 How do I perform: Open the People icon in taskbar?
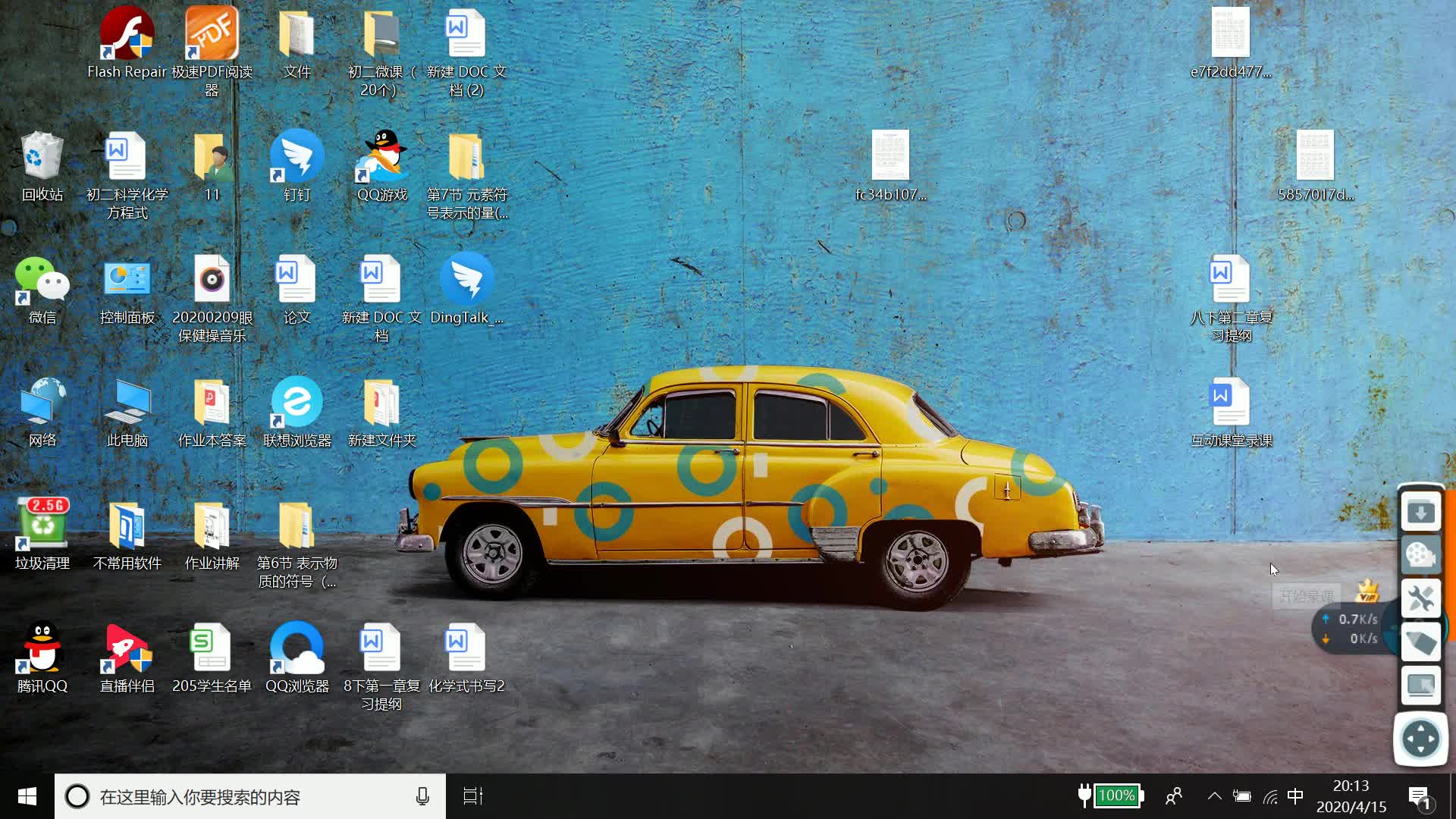coord(1174,796)
